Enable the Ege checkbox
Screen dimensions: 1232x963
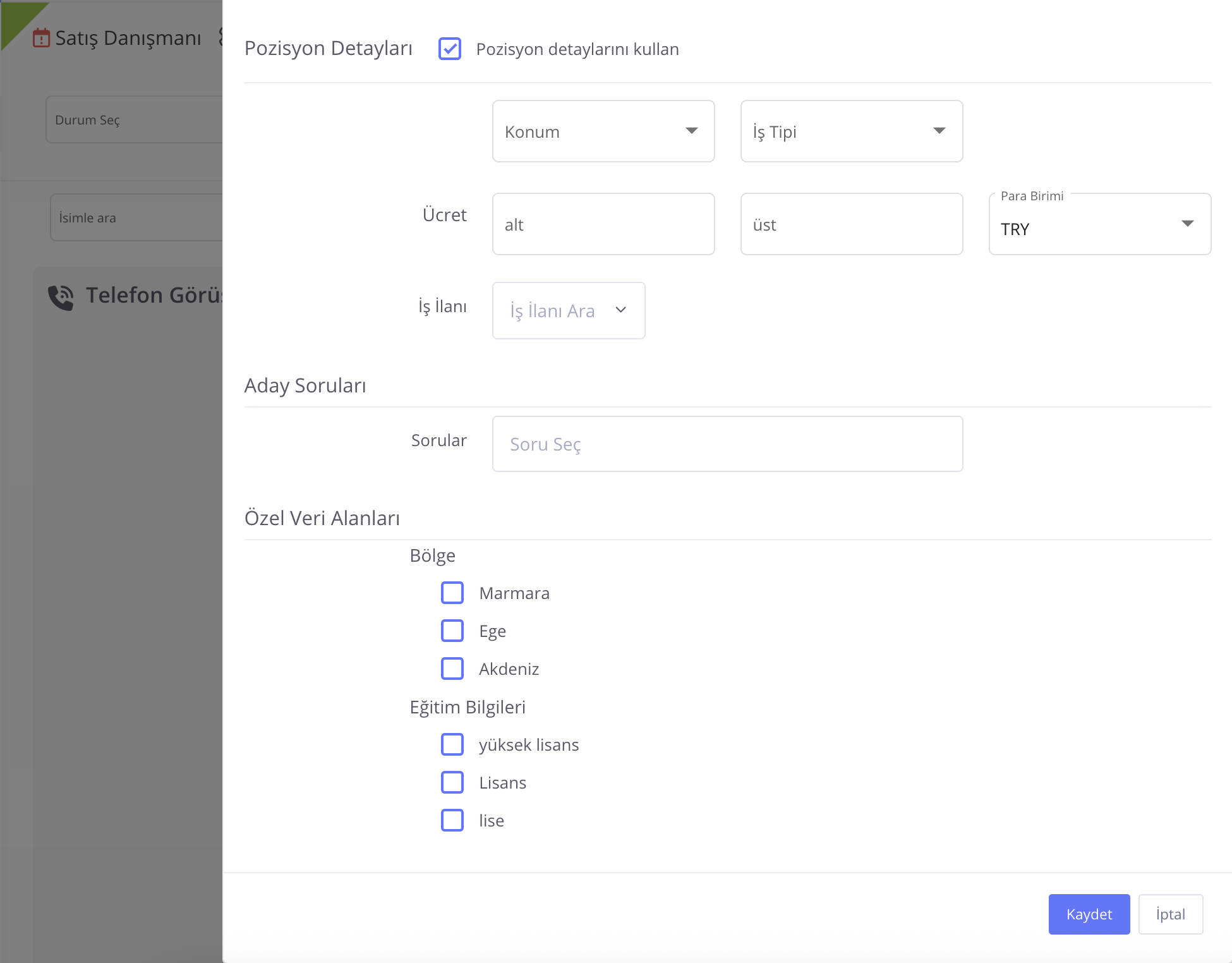pyautogui.click(x=452, y=631)
